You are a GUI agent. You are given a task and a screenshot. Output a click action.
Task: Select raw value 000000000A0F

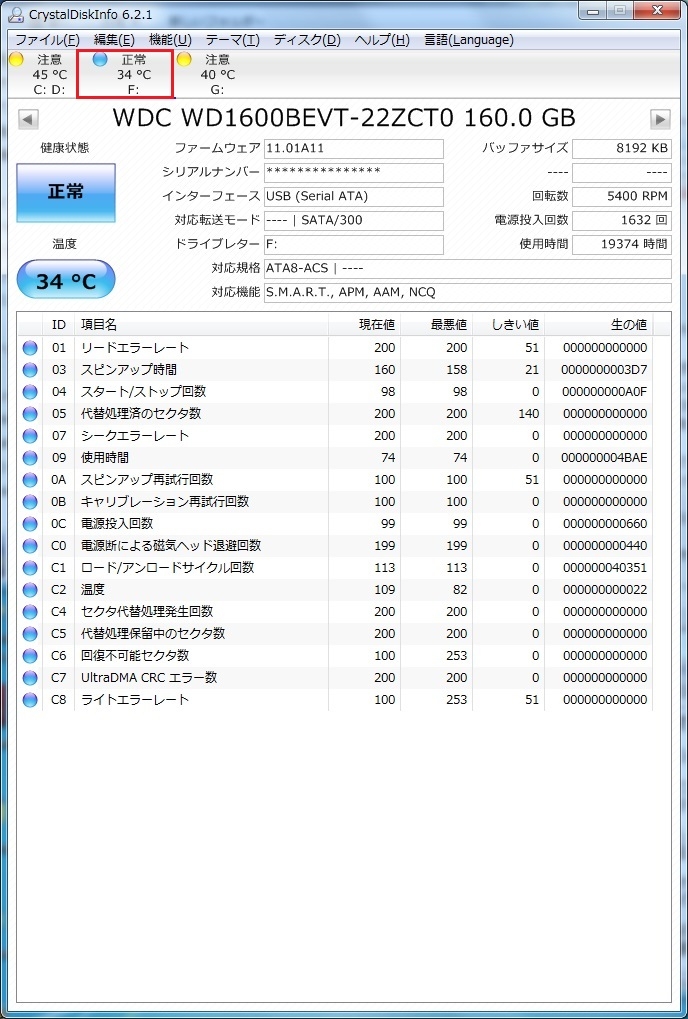(x=604, y=392)
